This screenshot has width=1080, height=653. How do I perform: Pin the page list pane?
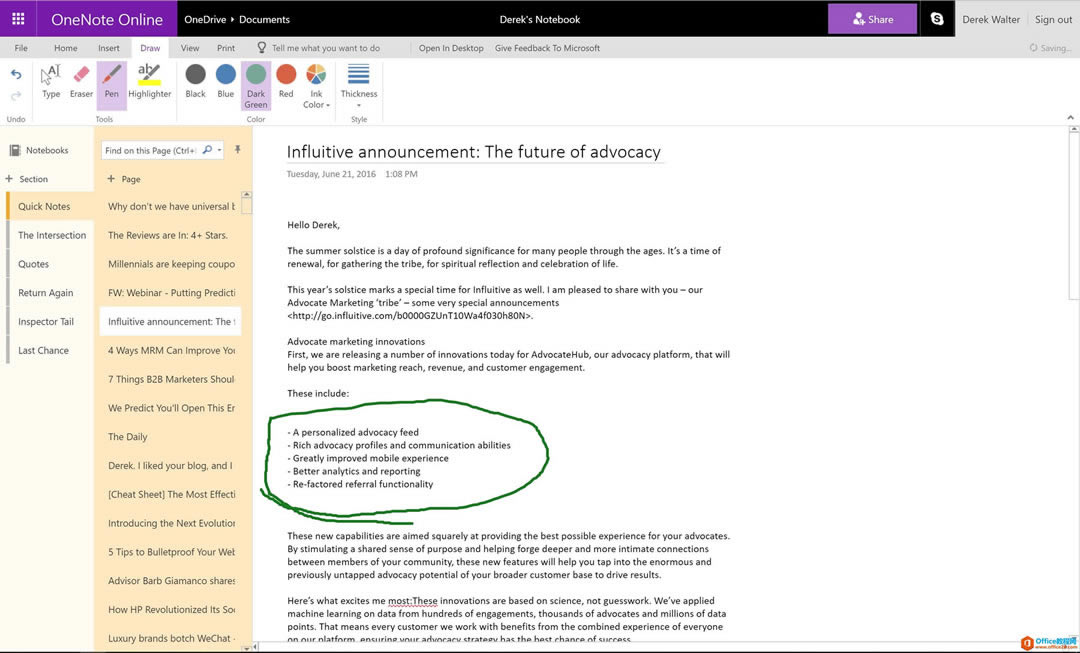pyautogui.click(x=238, y=150)
